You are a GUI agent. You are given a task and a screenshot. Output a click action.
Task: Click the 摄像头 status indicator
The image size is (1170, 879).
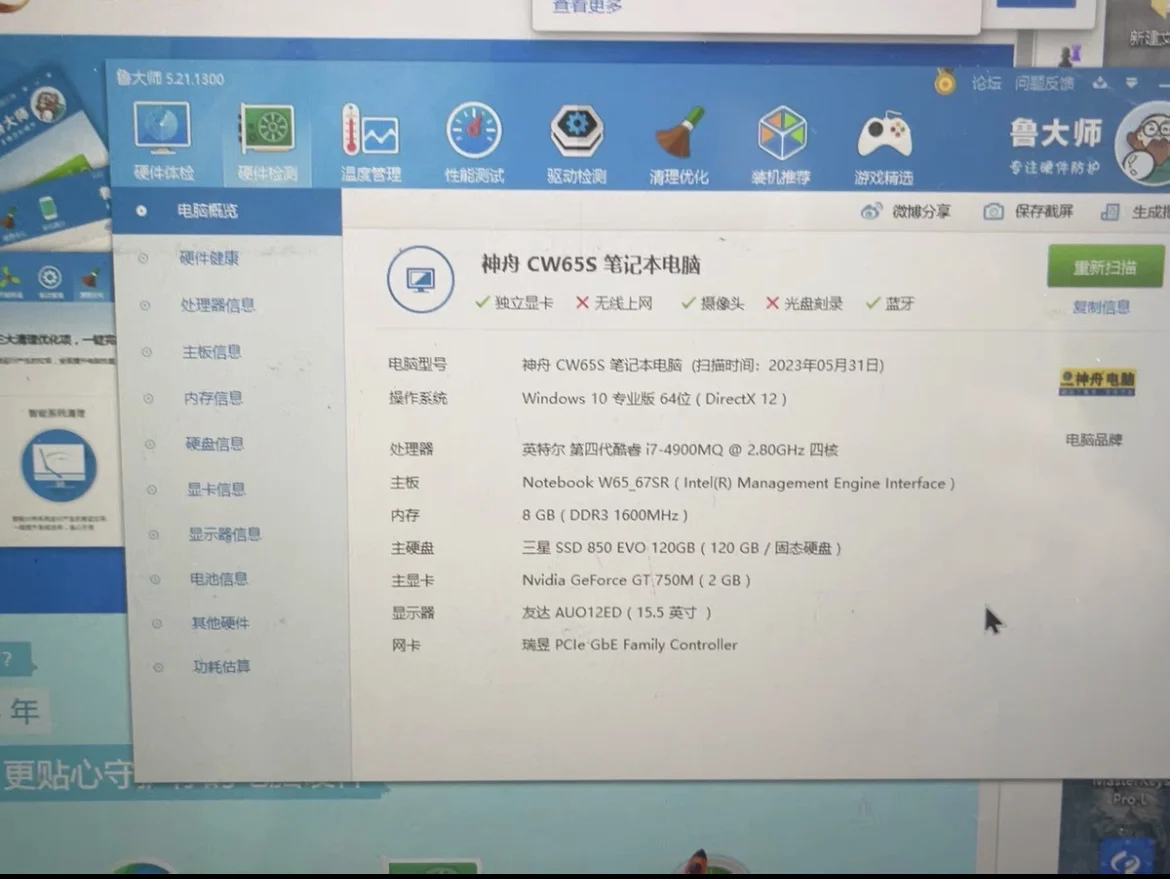pos(713,303)
